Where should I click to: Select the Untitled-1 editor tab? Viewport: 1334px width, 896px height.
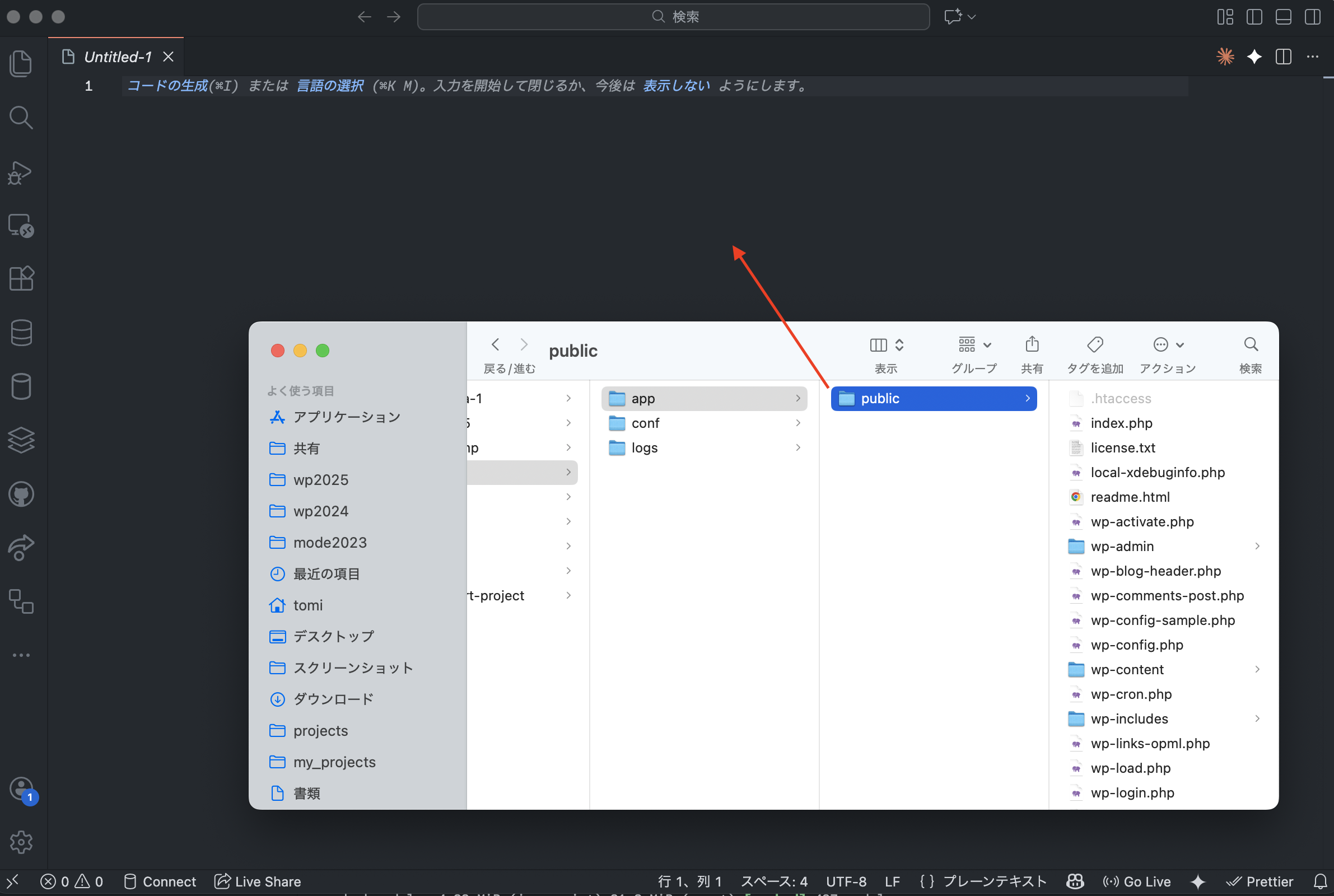(x=117, y=57)
